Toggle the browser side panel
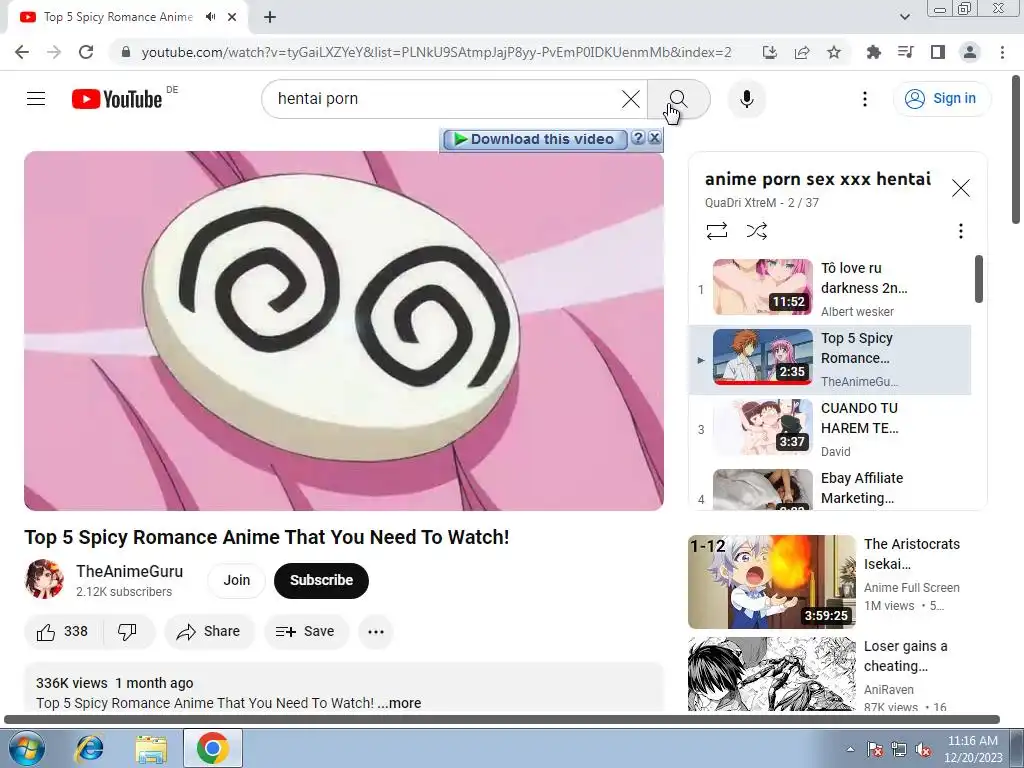 [937, 52]
